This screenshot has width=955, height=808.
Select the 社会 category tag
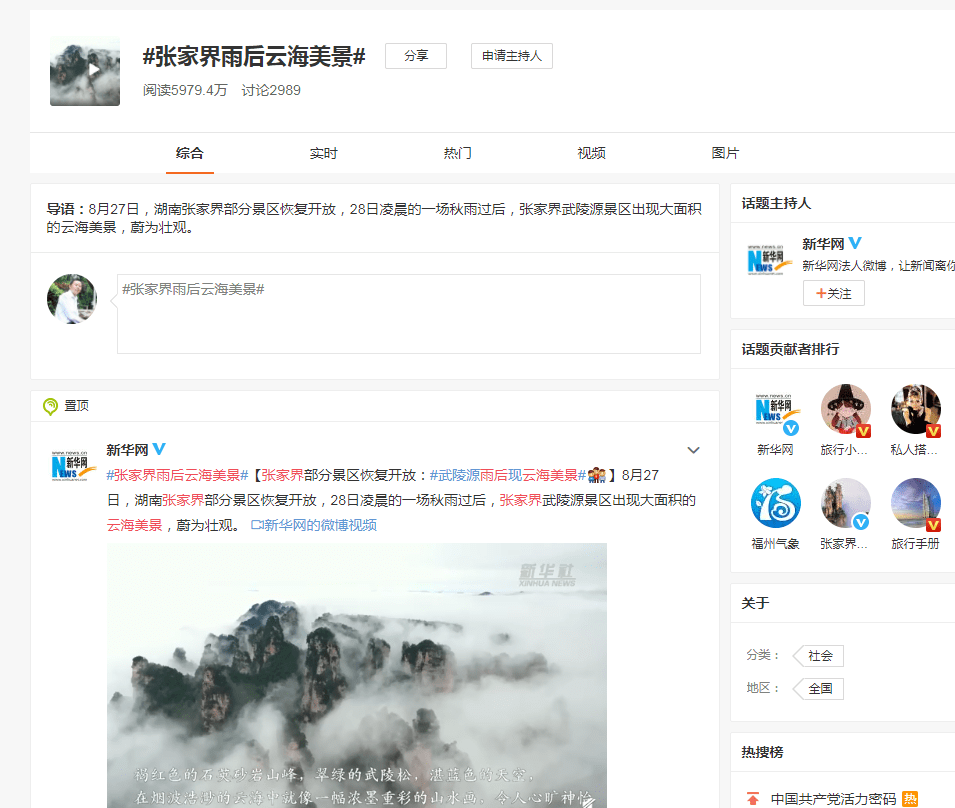[820, 656]
